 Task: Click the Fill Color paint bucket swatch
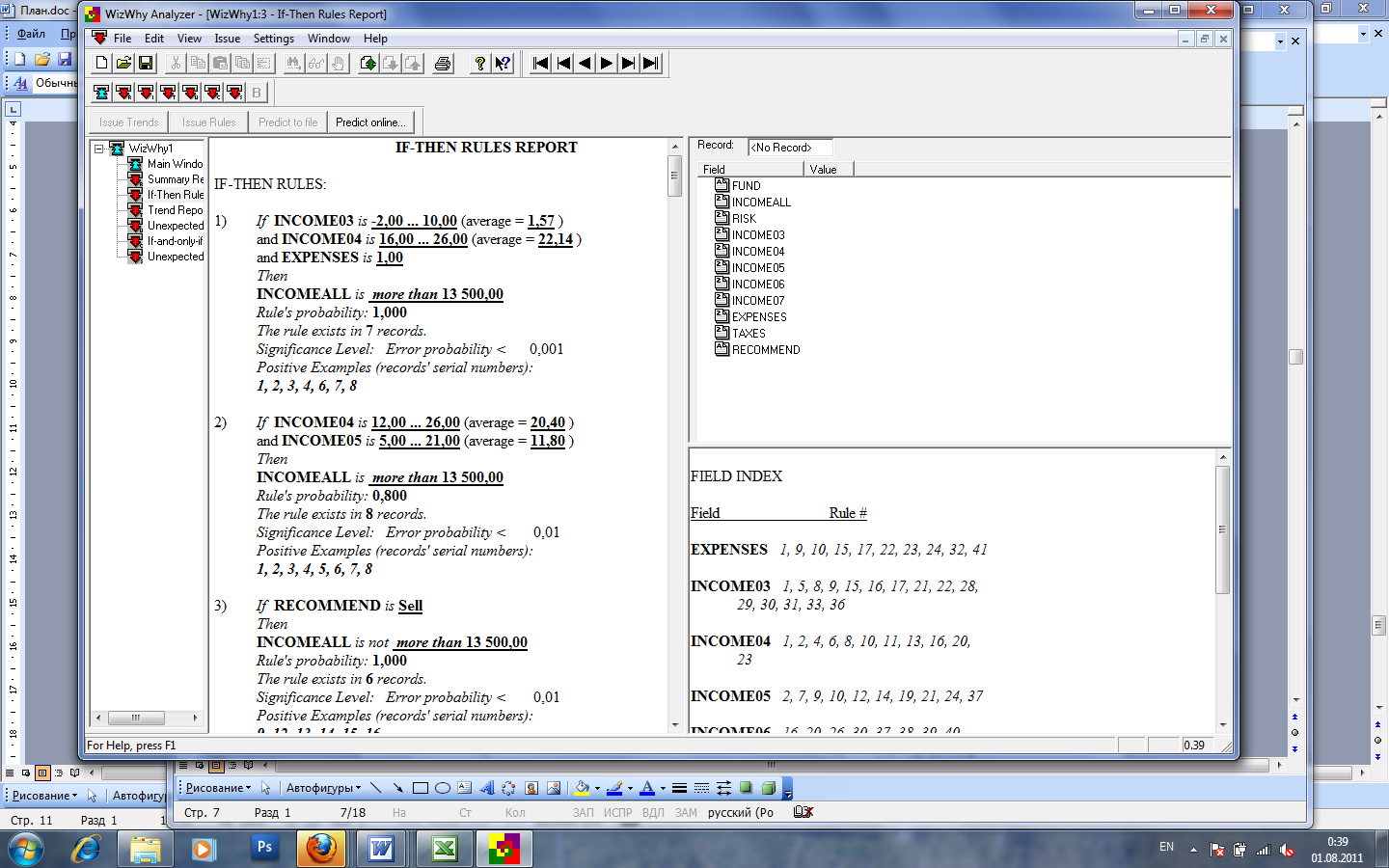[582, 788]
